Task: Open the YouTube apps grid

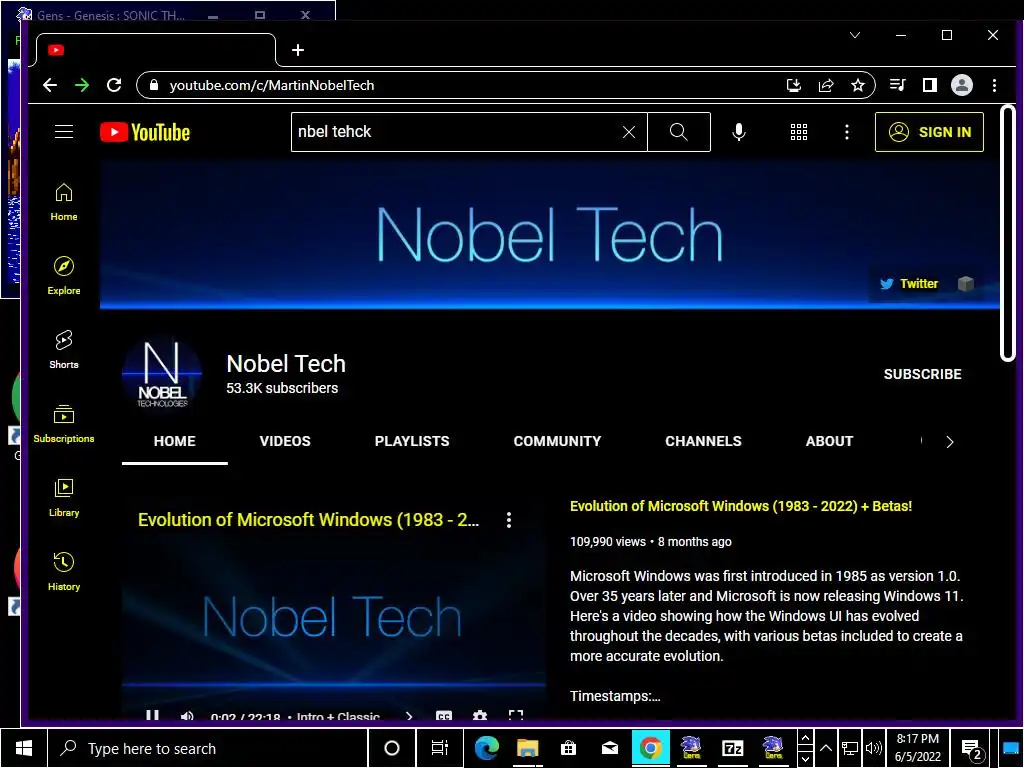Action: tap(799, 132)
